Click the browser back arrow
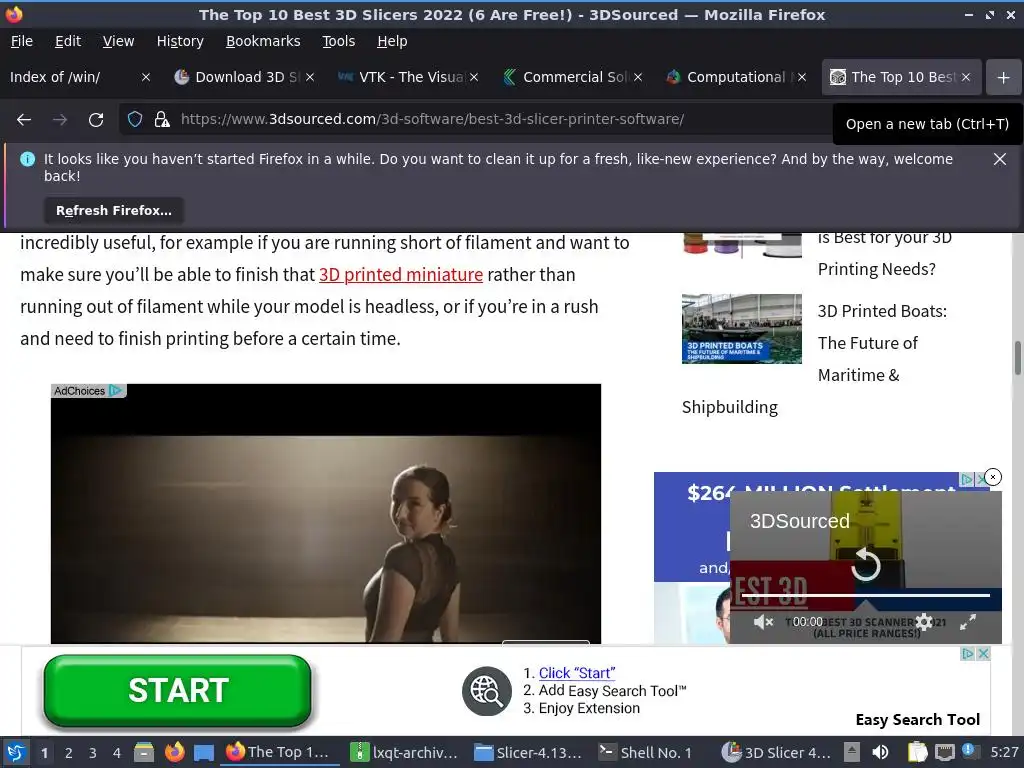The width and height of the screenshot is (1024, 768). click(24, 120)
